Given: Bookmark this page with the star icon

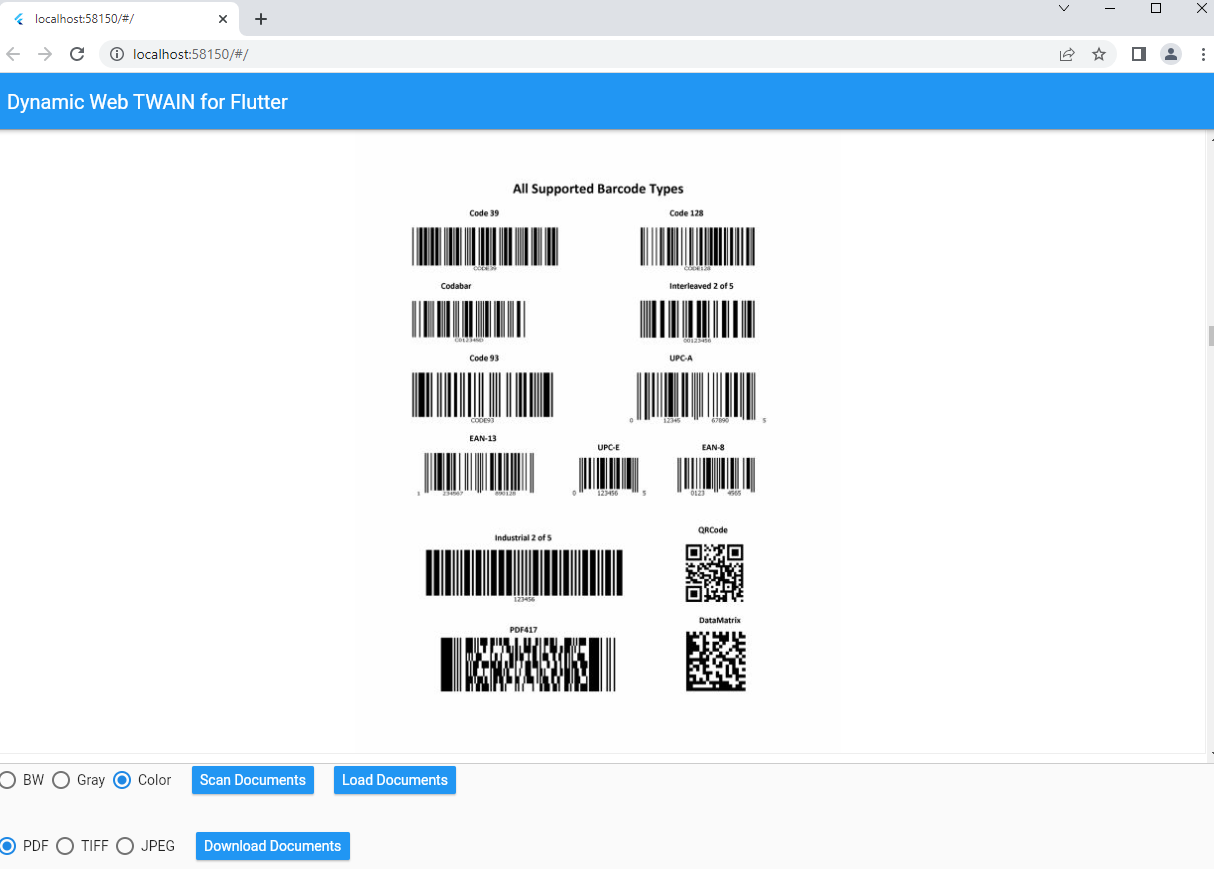Looking at the screenshot, I should (x=1099, y=54).
